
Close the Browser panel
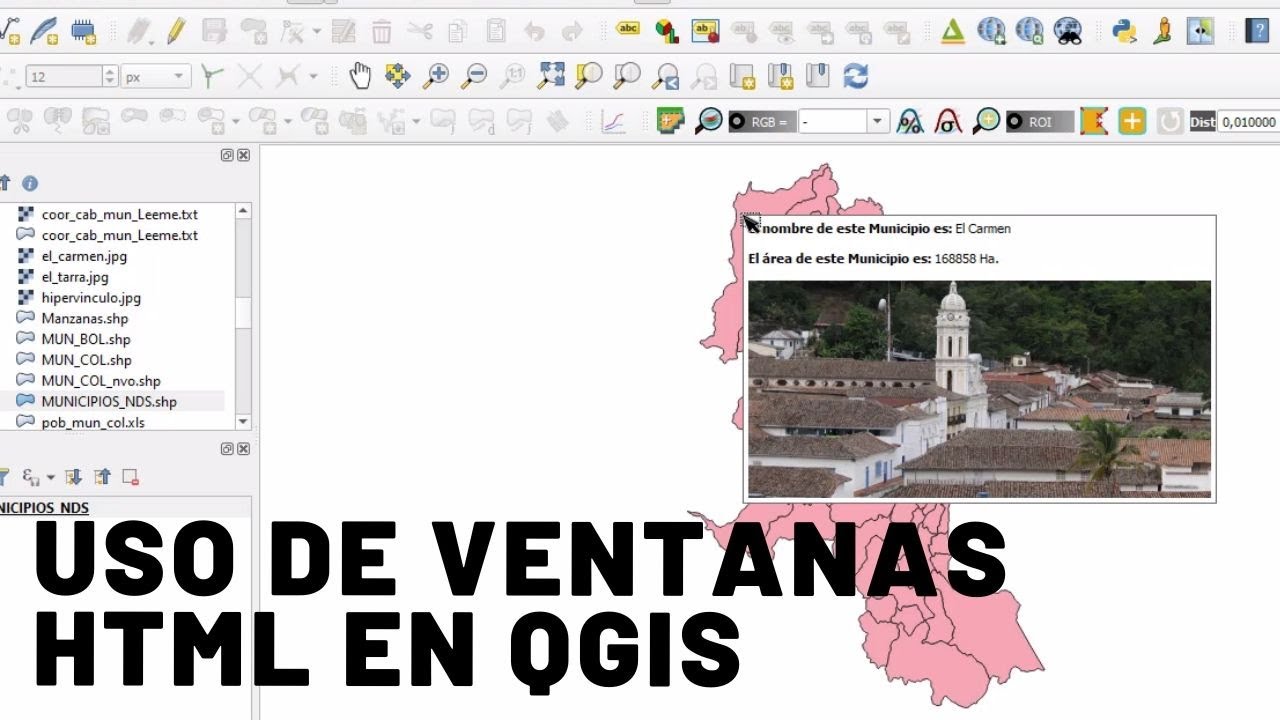tap(243, 155)
